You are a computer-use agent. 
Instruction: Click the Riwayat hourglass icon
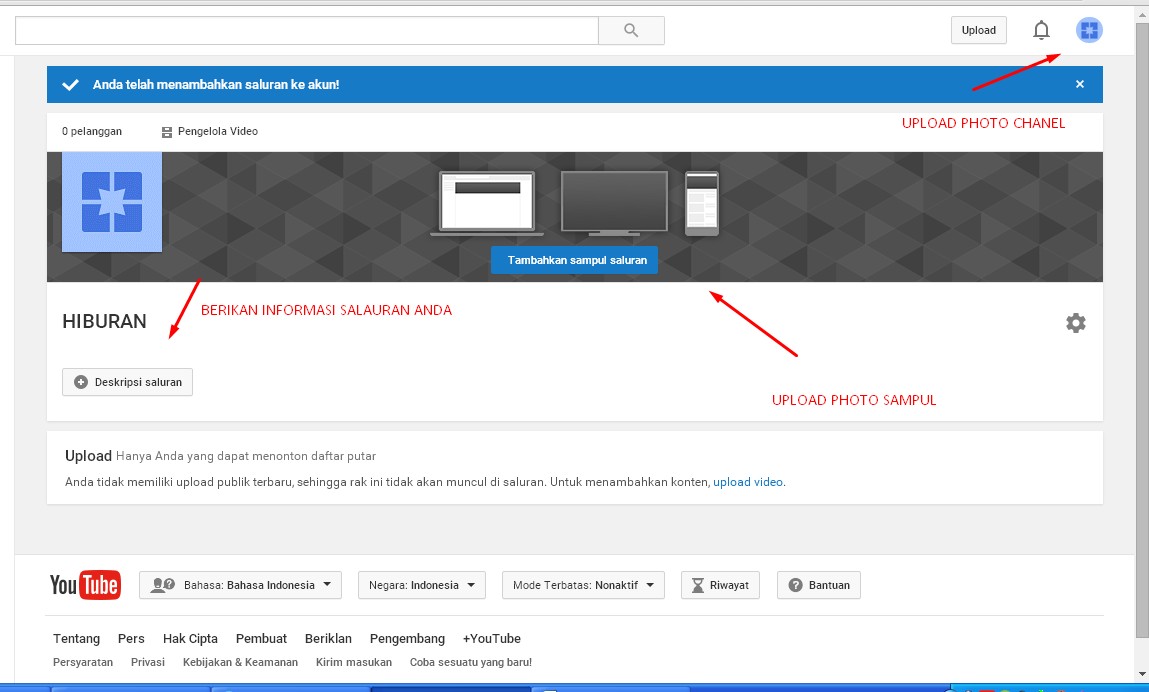tap(698, 585)
